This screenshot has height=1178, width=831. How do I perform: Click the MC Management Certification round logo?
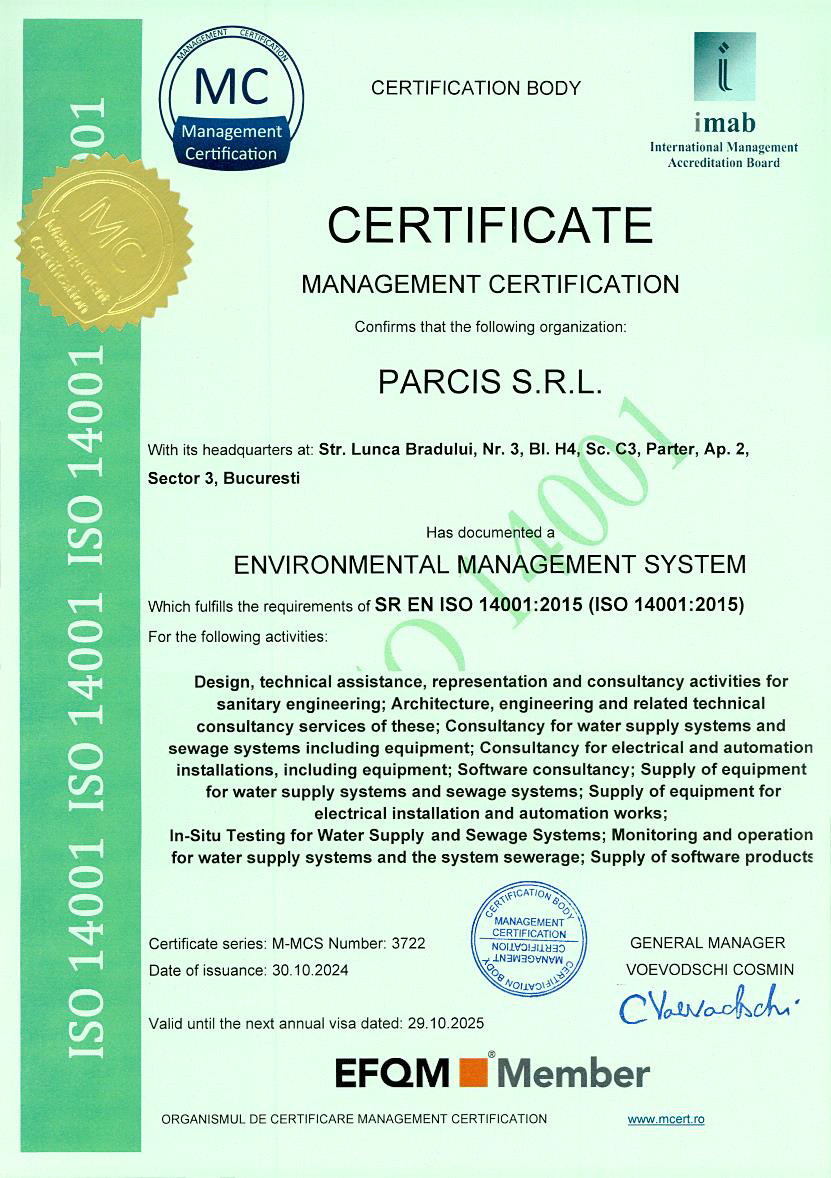[231, 98]
